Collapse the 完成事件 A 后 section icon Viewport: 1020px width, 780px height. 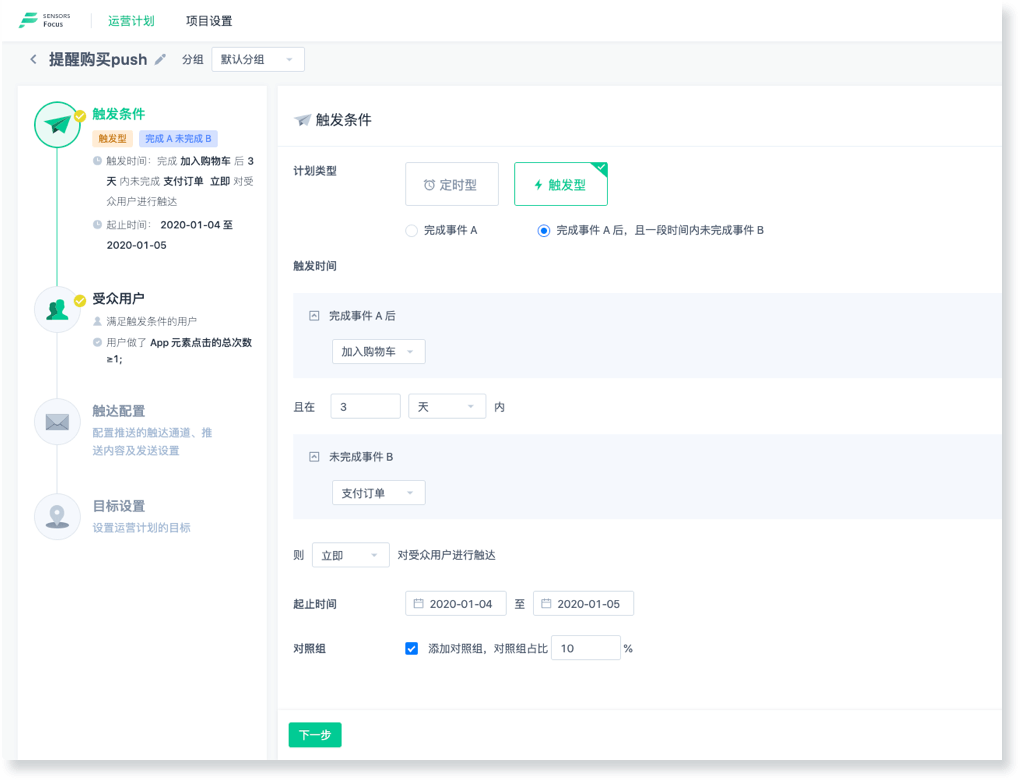[314, 315]
